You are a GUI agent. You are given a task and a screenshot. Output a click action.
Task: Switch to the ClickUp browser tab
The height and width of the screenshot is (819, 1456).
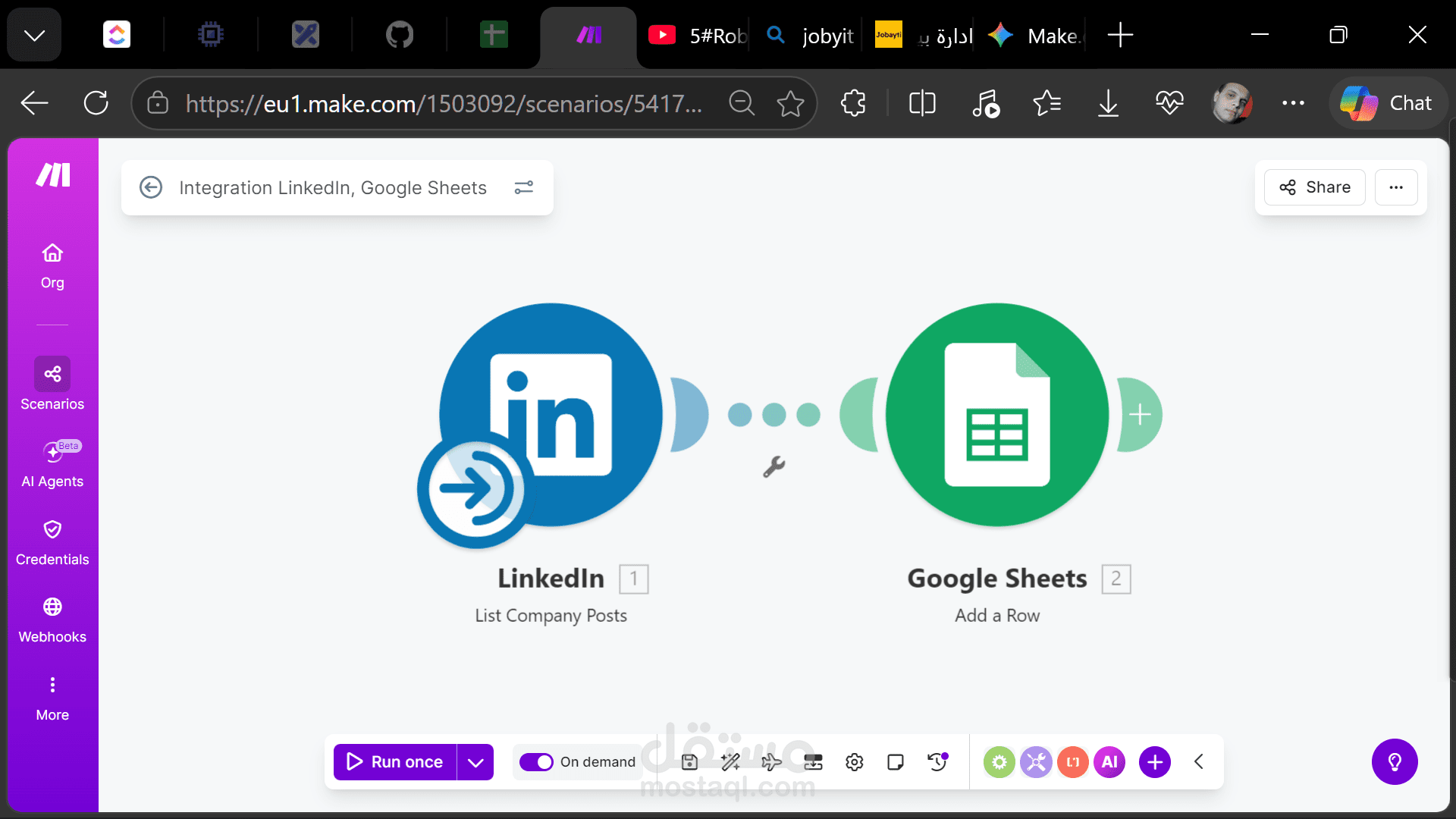(117, 35)
